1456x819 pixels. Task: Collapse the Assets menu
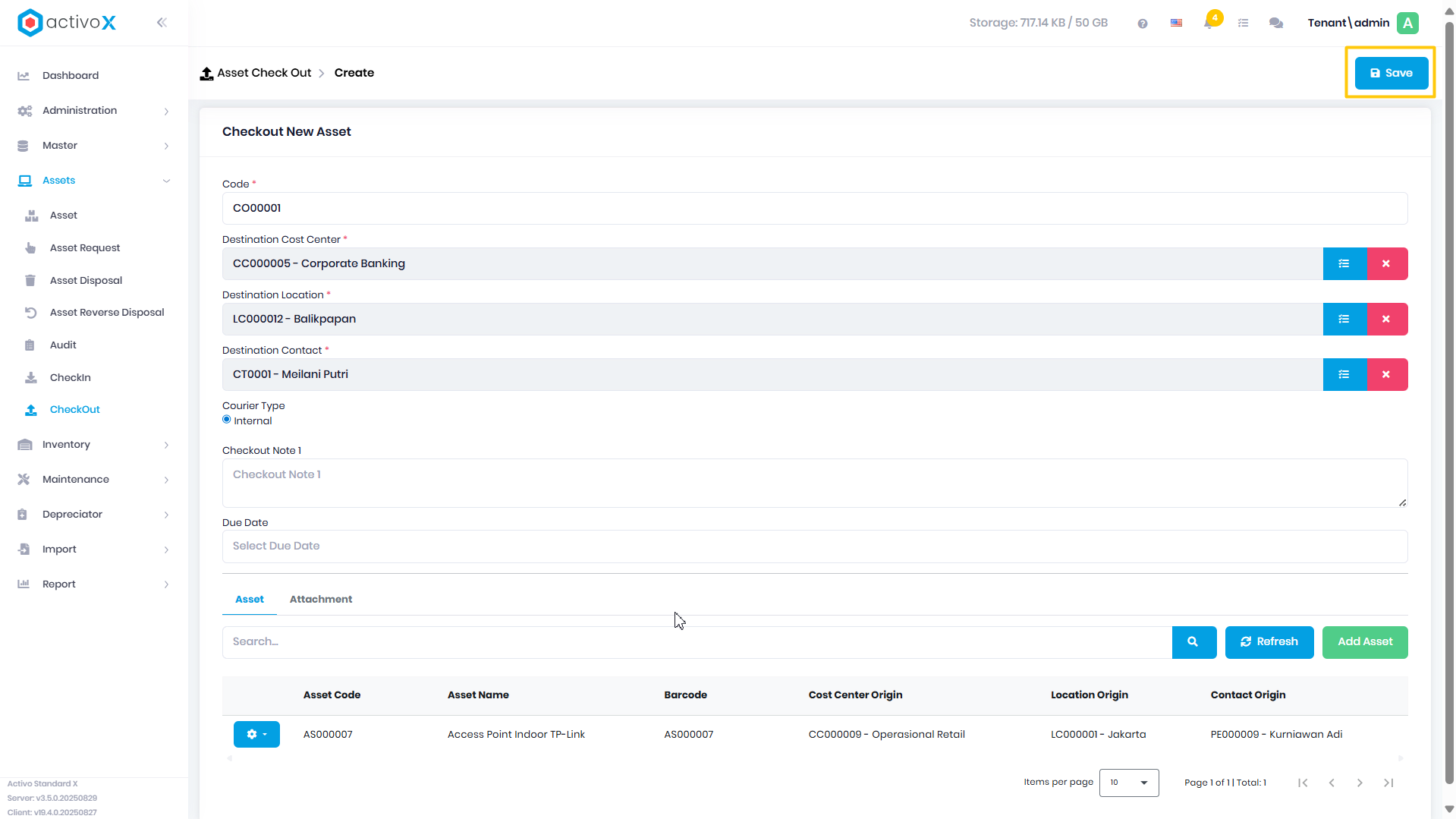[94, 181]
